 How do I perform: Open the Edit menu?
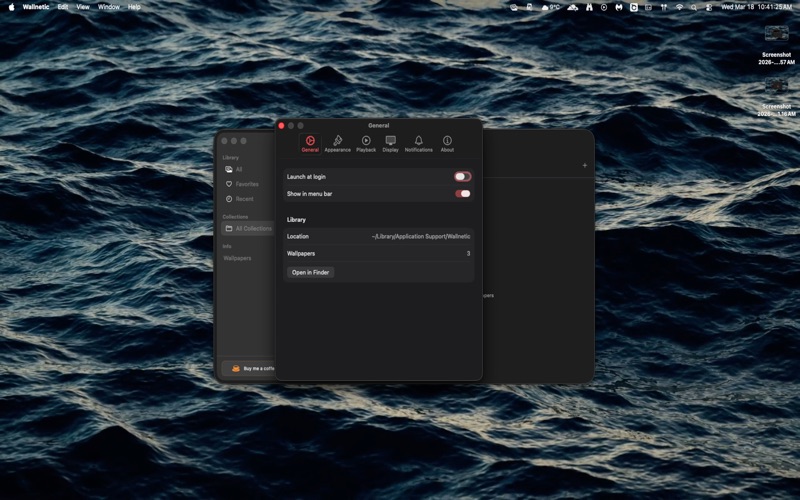63,7
